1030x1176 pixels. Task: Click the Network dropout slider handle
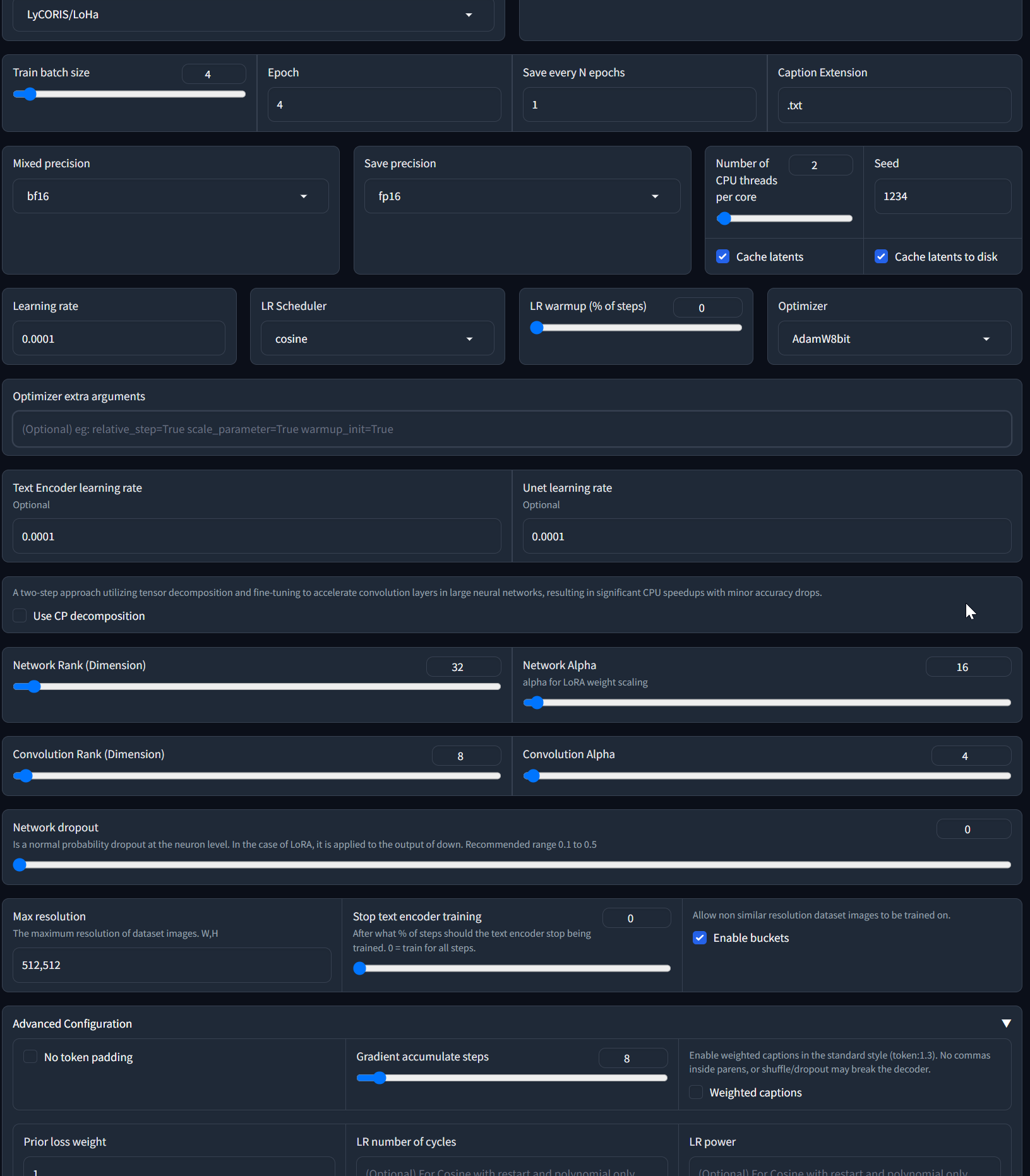pyautogui.click(x=20, y=865)
